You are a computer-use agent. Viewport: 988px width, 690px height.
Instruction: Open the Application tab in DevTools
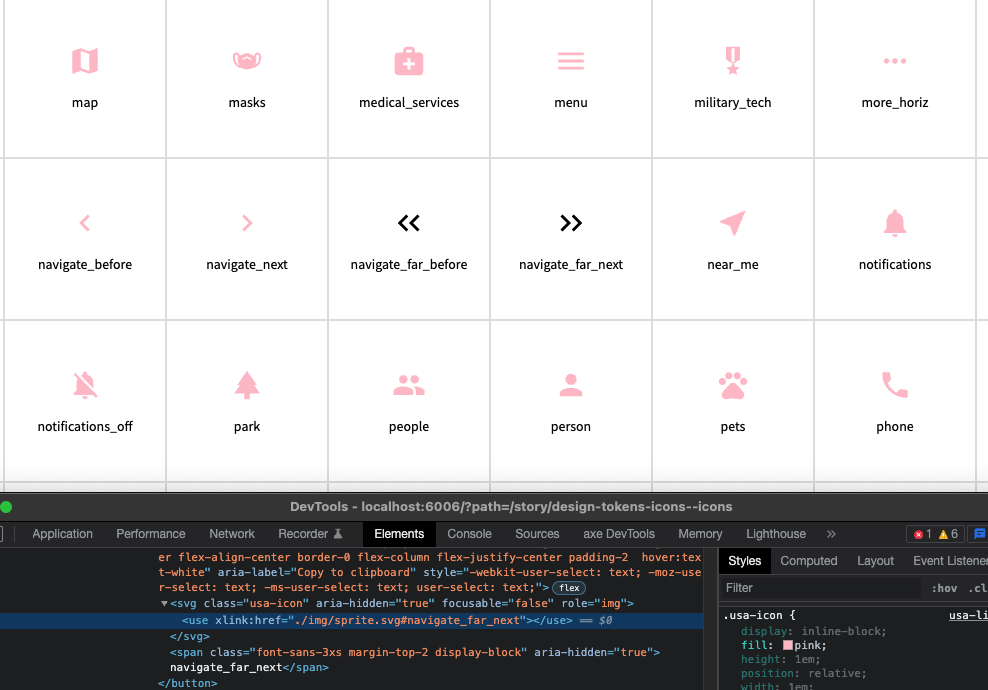click(62, 534)
